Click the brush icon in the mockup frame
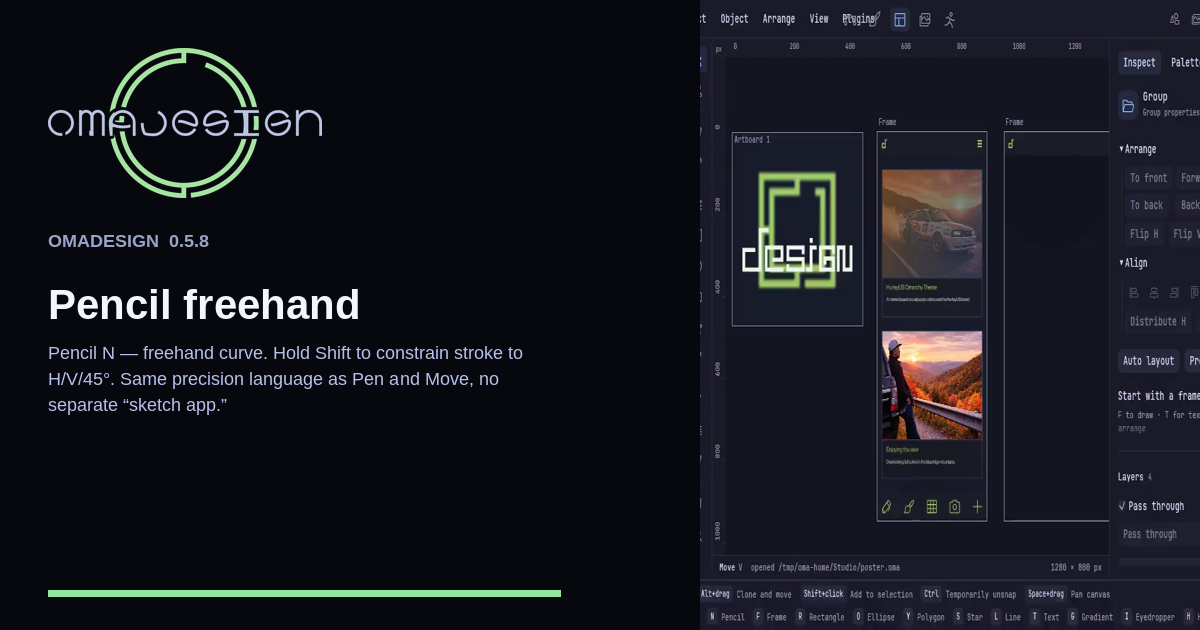 coord(909,507)
